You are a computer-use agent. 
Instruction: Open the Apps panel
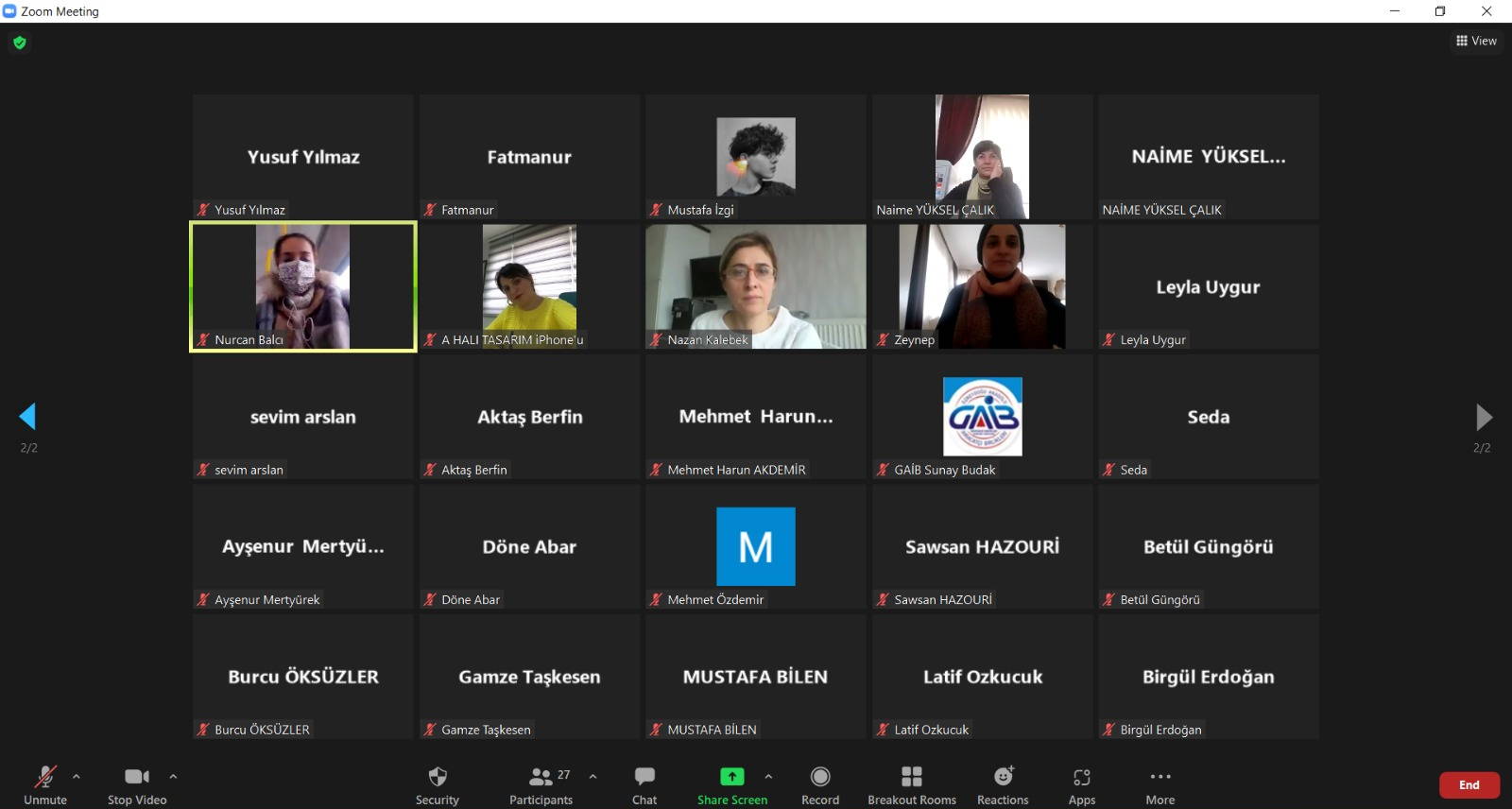[1082, 783]
